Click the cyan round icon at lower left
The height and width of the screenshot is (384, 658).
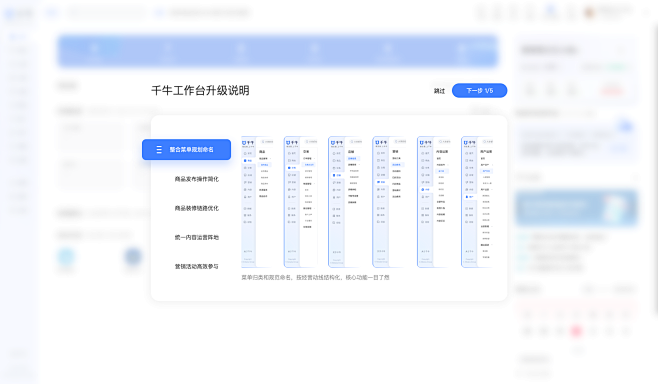pyautogui.click(x=66, y=257)
